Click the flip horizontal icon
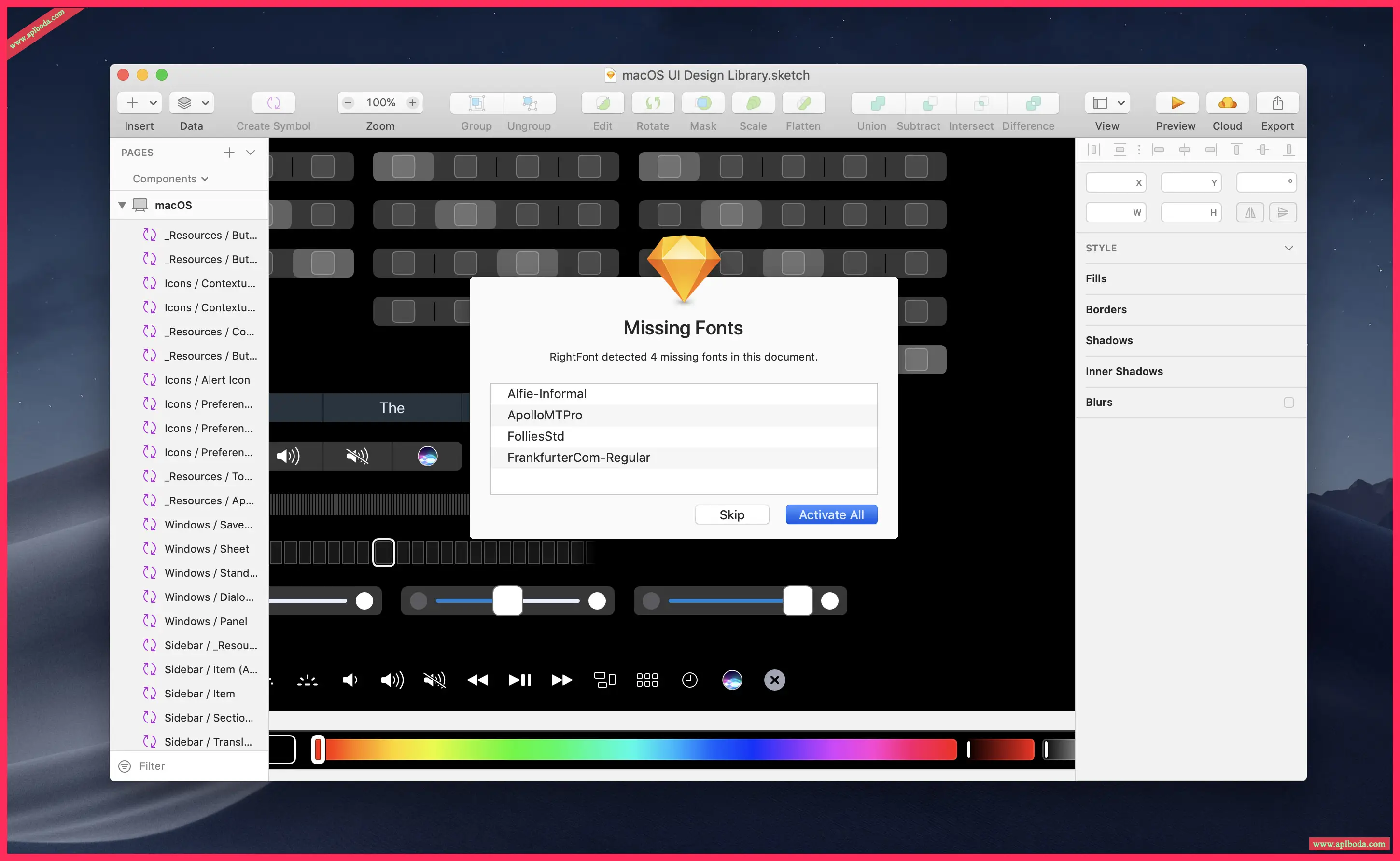The height and width of the screenshot is (861, 1400). pyautogui.click(x=1250, y=213)
